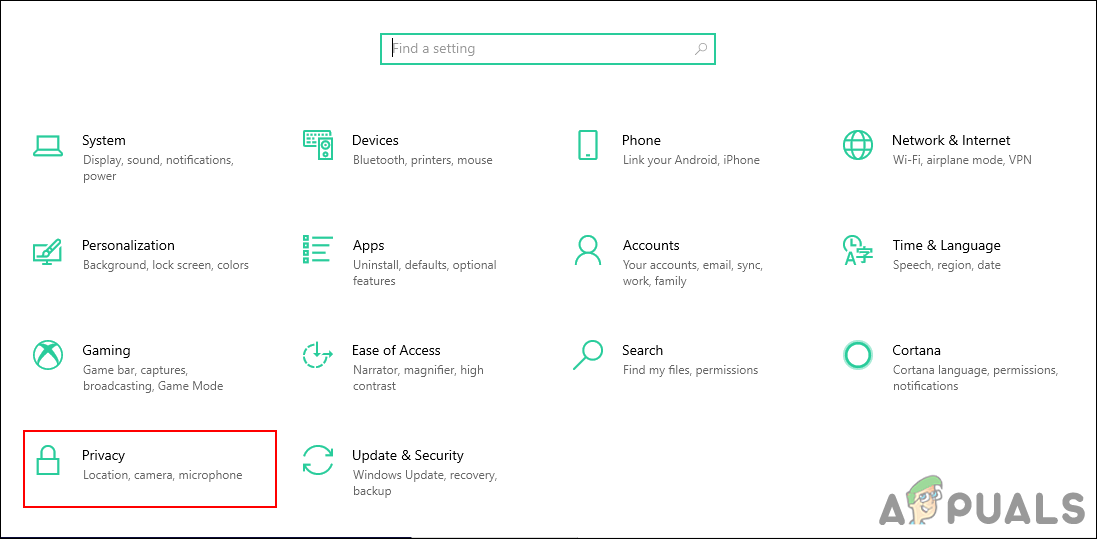Click the Gaming Xbox icon
This screenshot has height=539, width=1097.
[x=48, y=355]
